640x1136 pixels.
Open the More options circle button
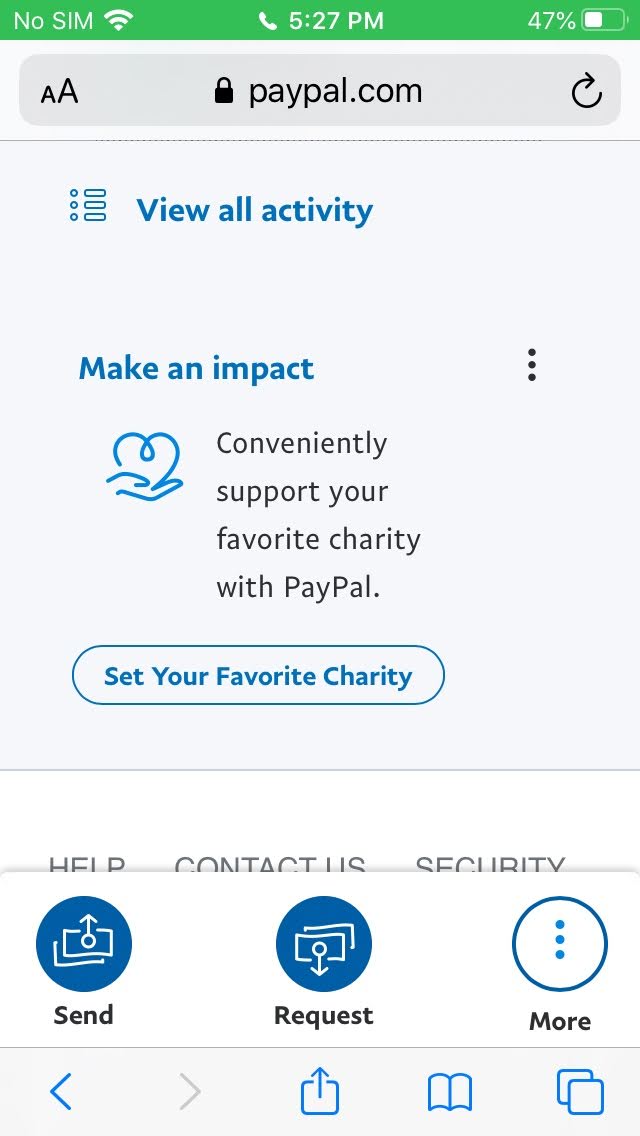(x=559, y=944)
